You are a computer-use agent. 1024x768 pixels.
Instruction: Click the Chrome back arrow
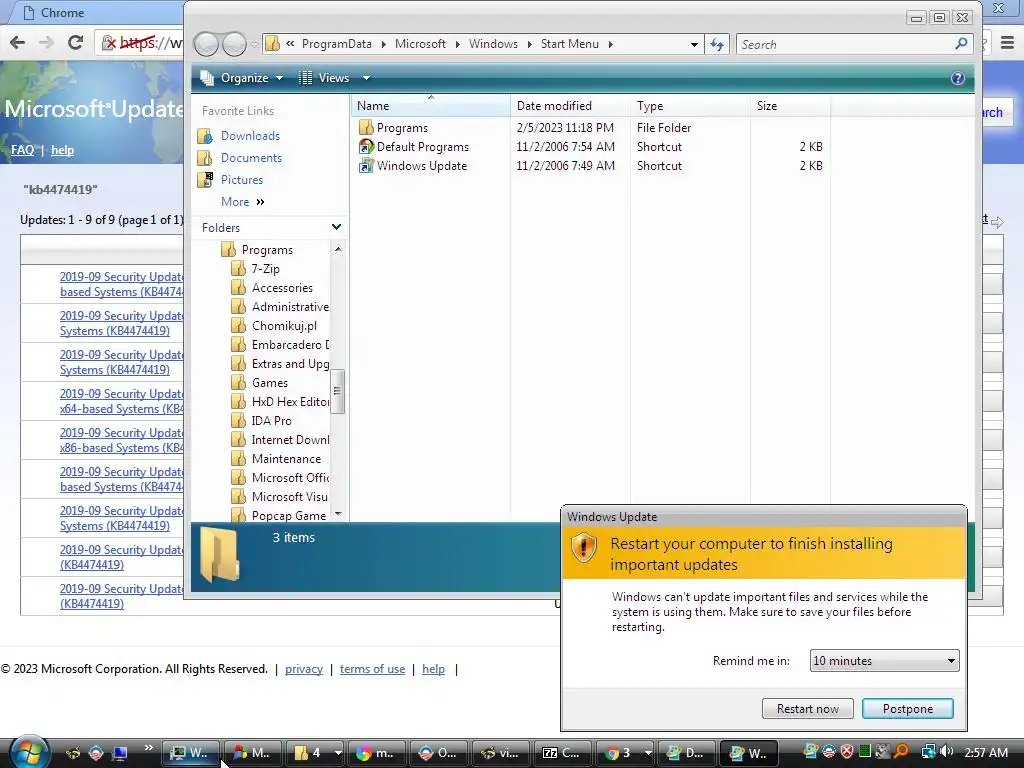pyautogui.click(x=18, y=43)
